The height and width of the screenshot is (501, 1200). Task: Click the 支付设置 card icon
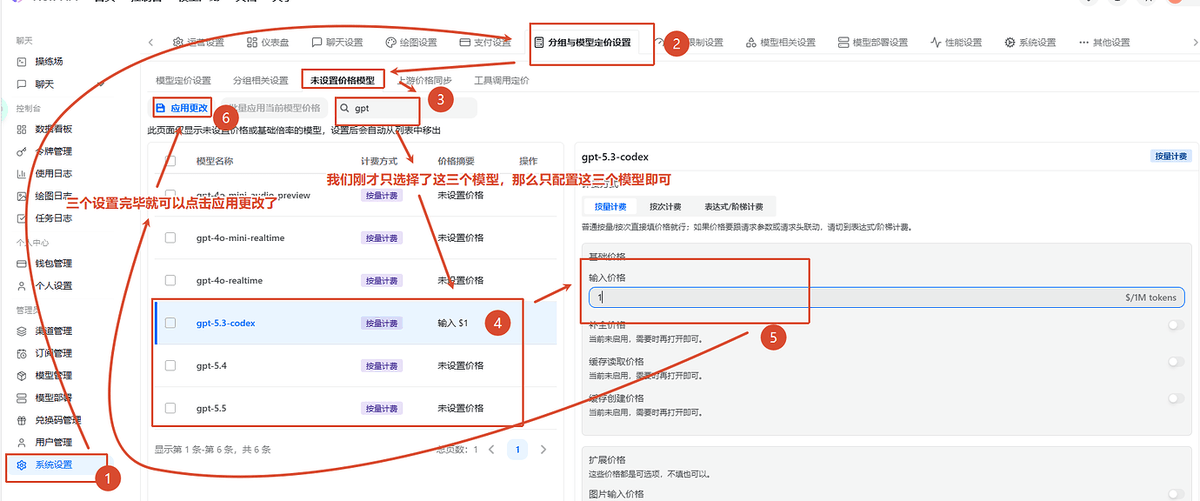point(465,42)
